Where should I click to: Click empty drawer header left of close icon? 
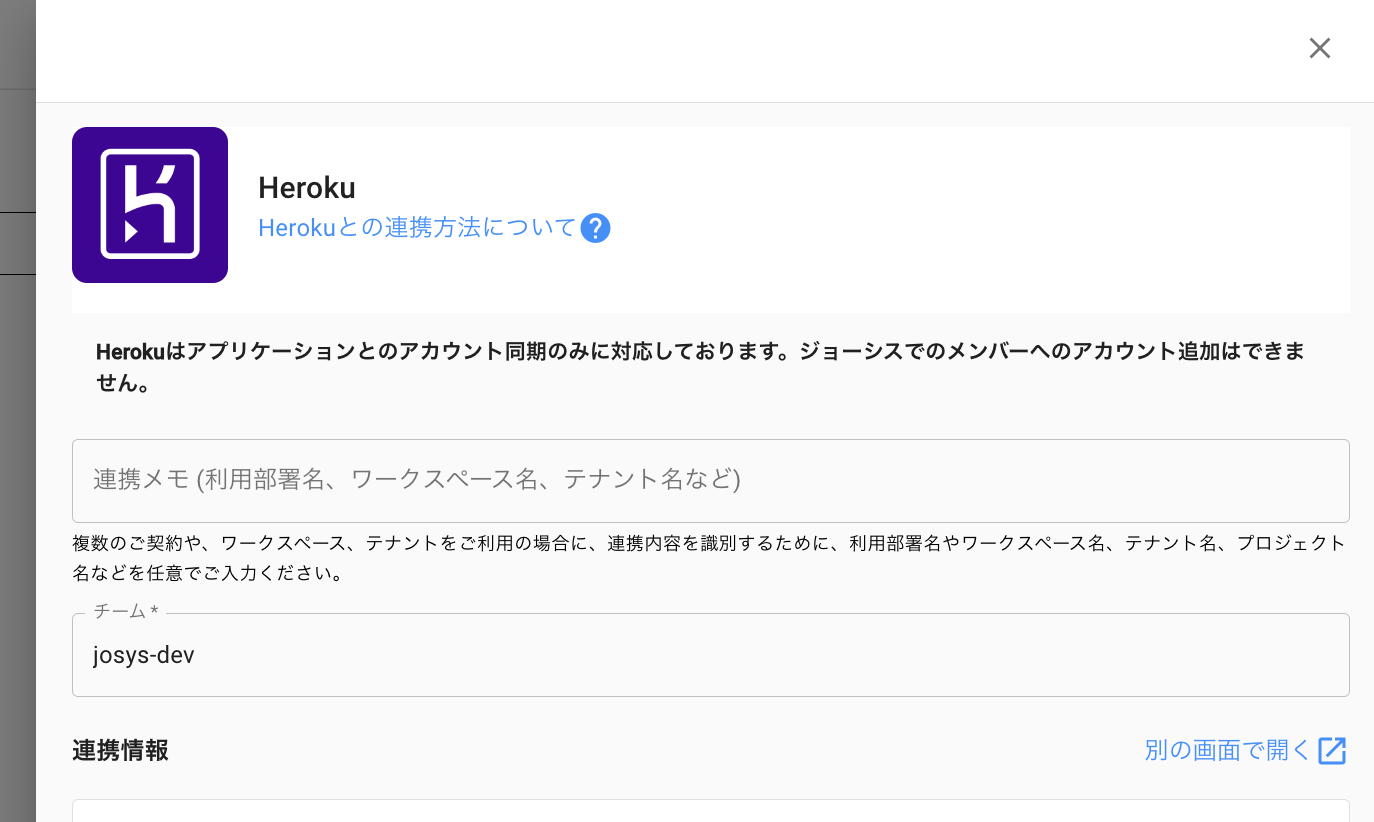point(660,50)
